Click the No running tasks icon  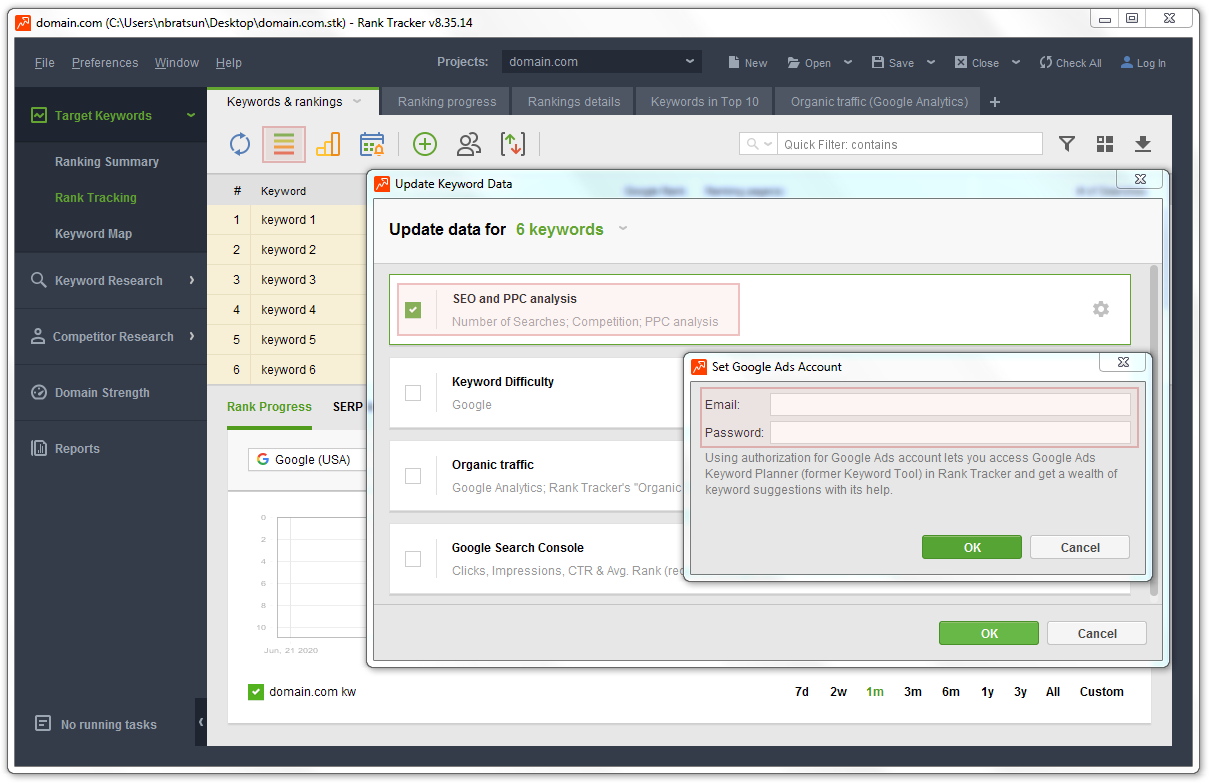click(42, 723)
